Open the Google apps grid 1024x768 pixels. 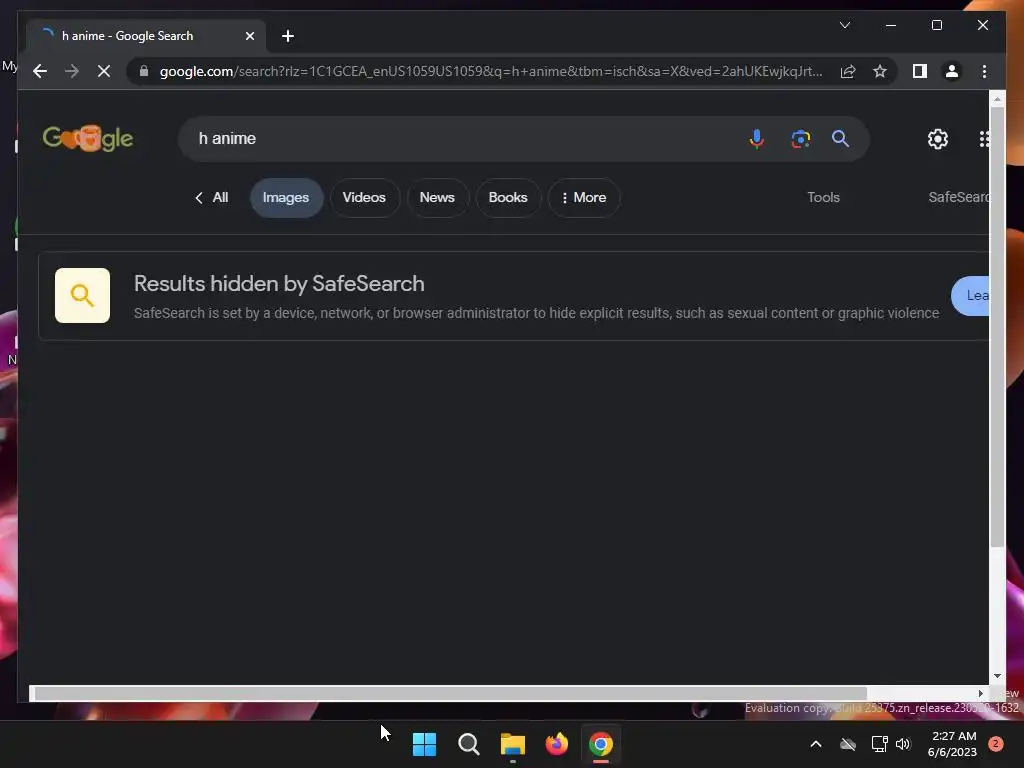click(984, 138)
